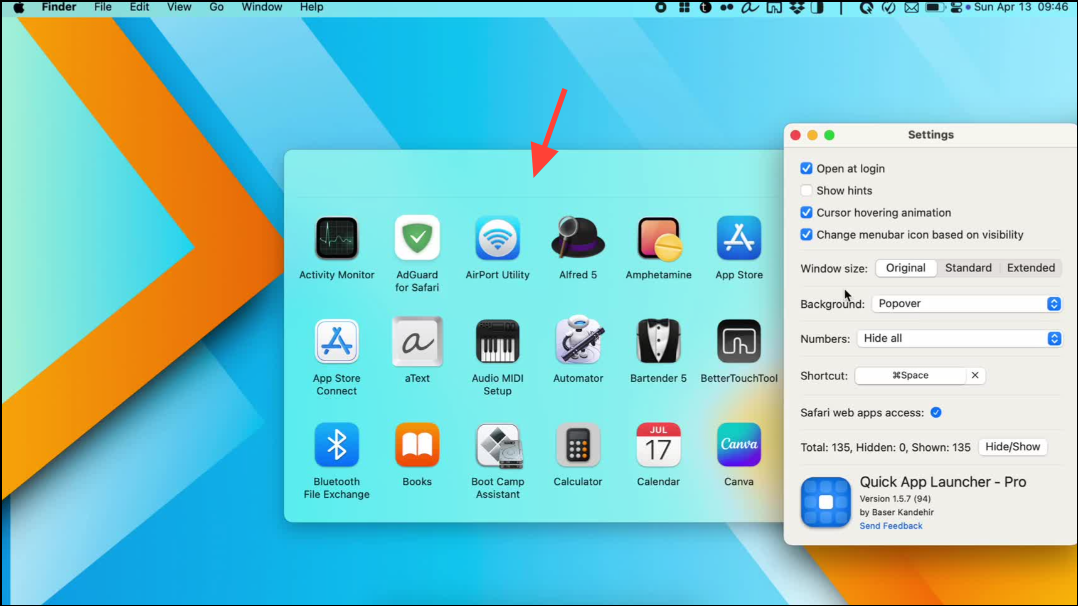The height and width of the screenshot is (606, 1078).
Task: Open aText app
Action: 417,341
